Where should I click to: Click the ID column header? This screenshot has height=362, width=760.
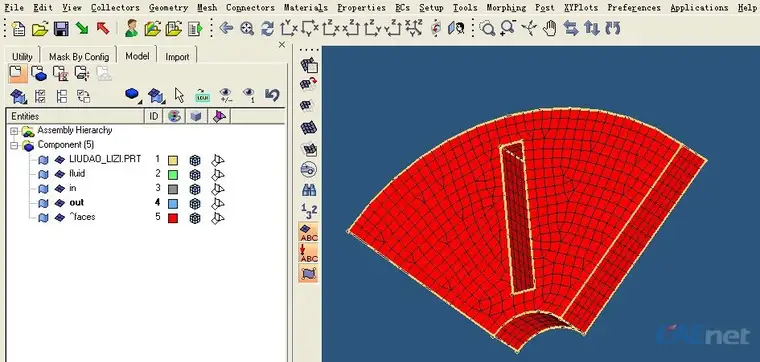pyautogui.click(x=154, y=116)
